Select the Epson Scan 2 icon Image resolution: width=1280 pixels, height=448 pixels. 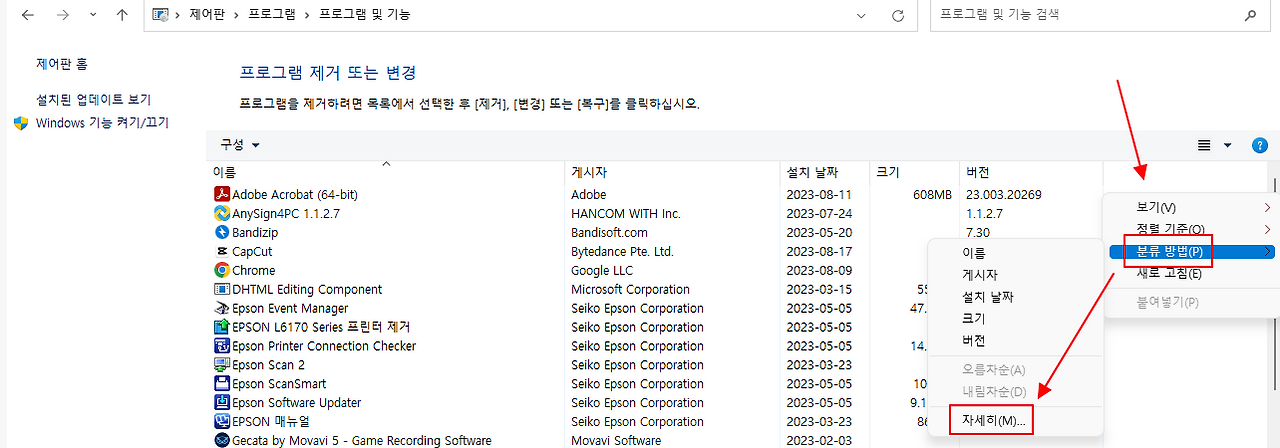[222, 365]
